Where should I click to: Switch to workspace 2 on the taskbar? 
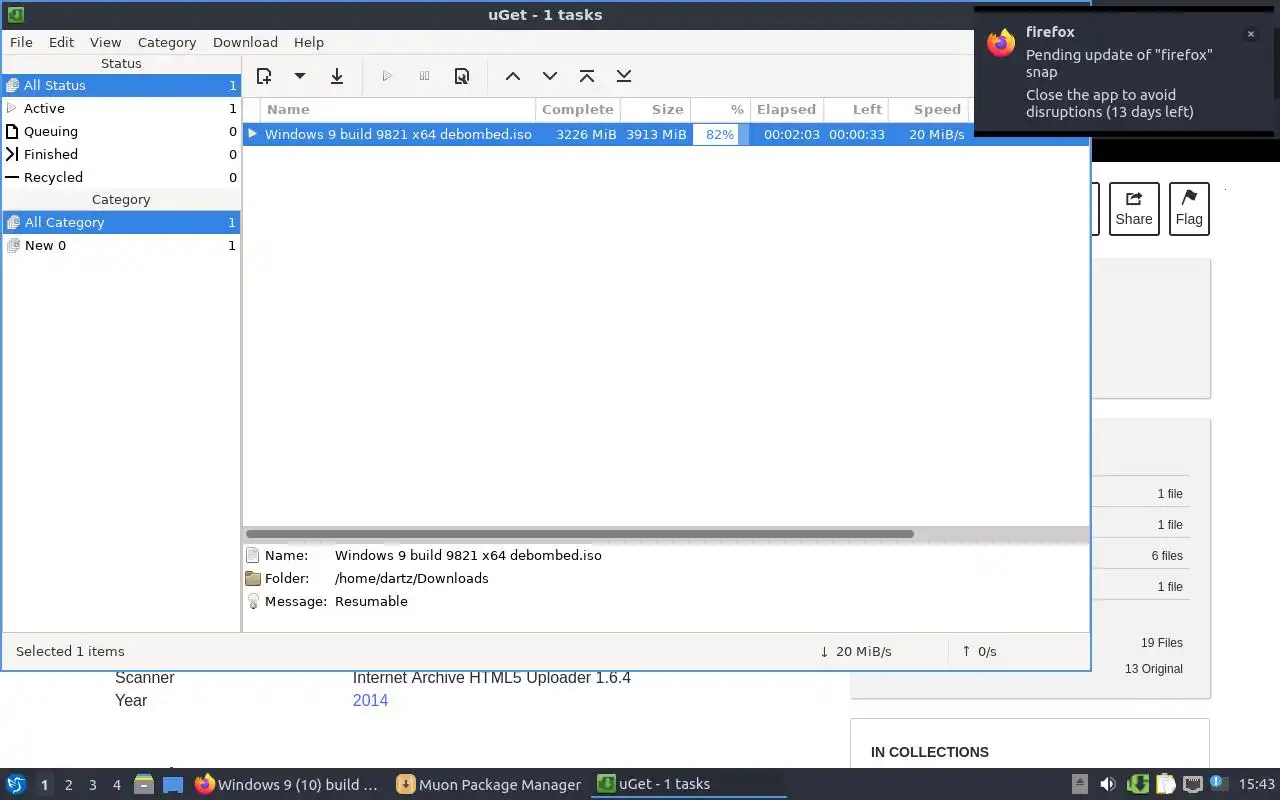68,785
